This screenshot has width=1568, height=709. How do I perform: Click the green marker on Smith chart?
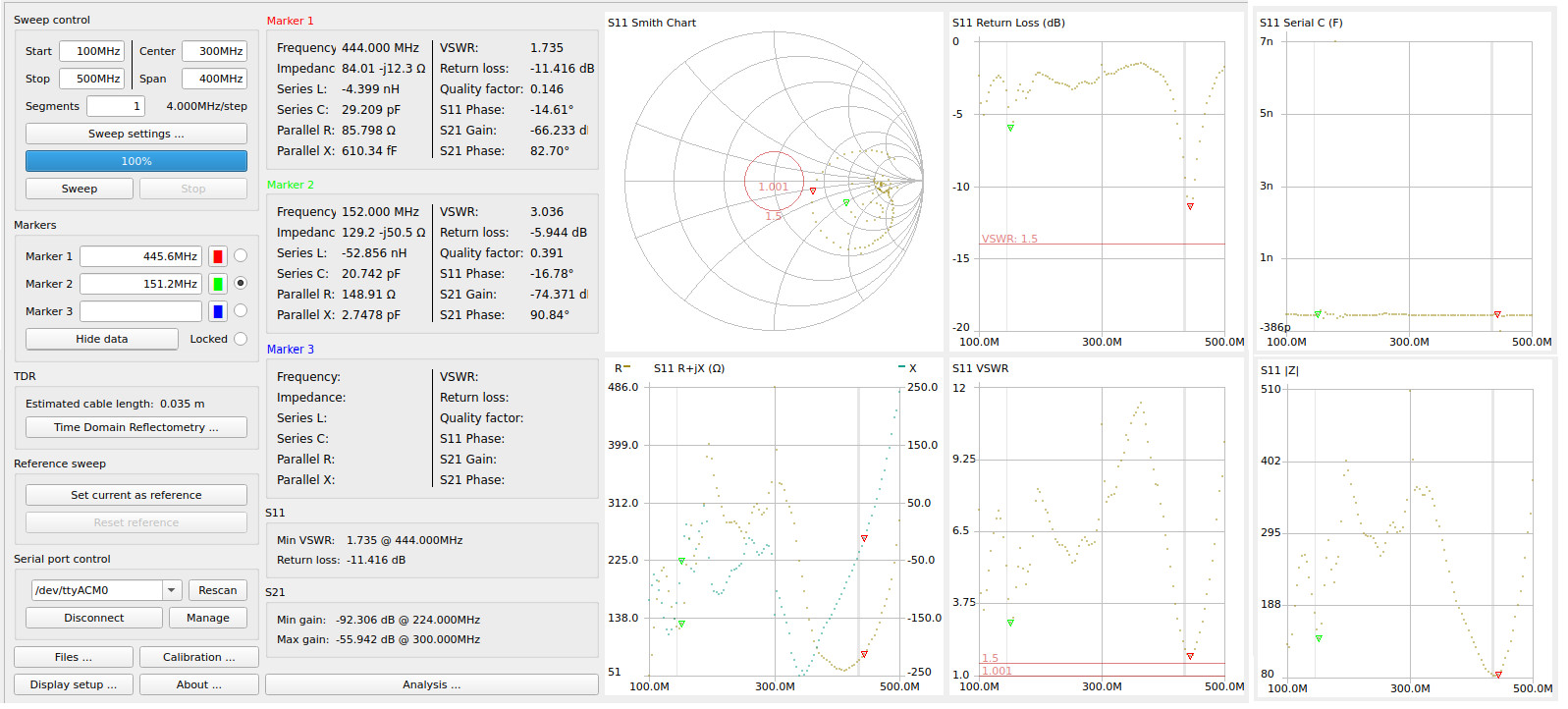click(846, 203)
